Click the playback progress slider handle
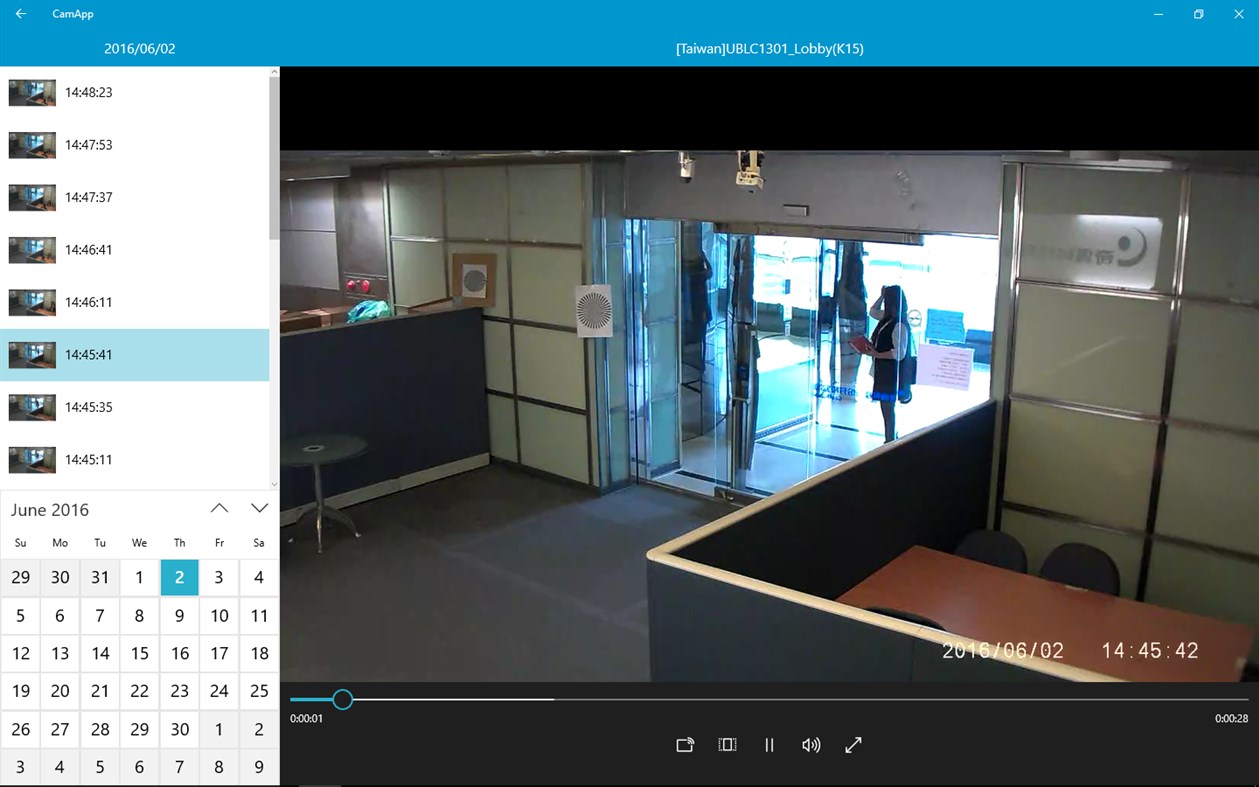This screenshot has width=1259, height=787. [x=343, y=699]
